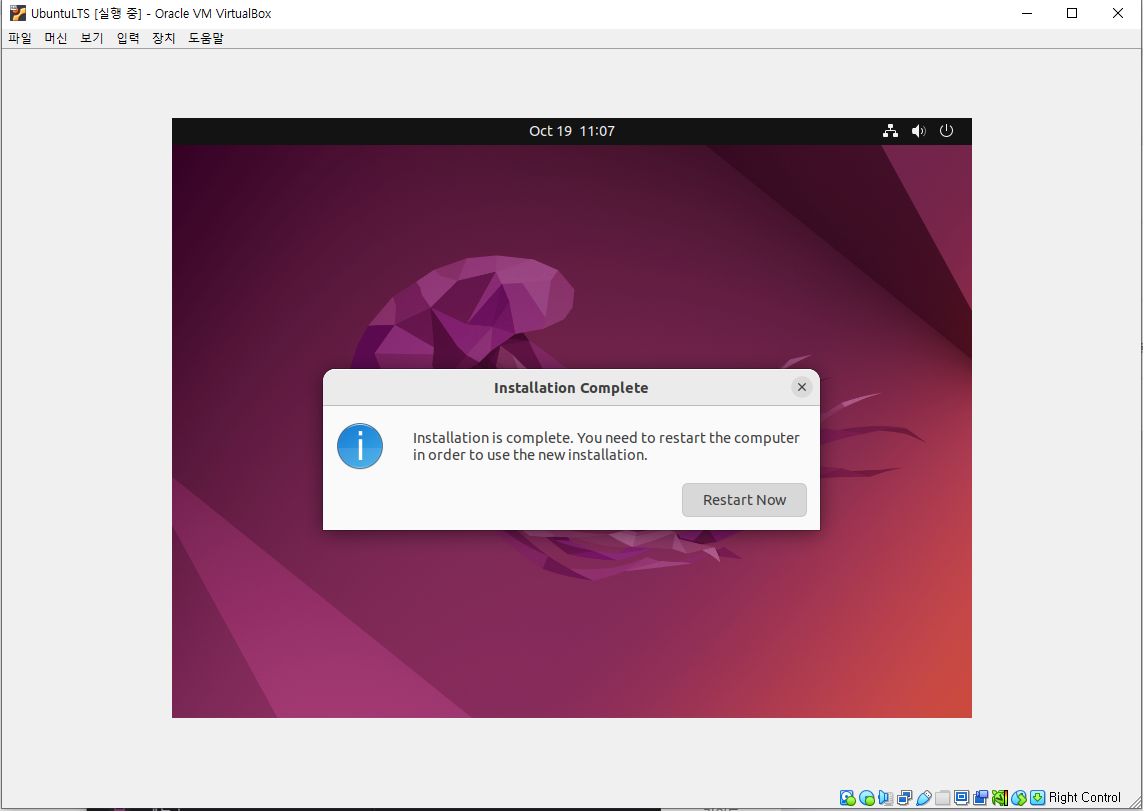The width and height of the screenshot is (1143, 811).
Task: Open the 머신 menu
Action: click(x=55, y=38)
